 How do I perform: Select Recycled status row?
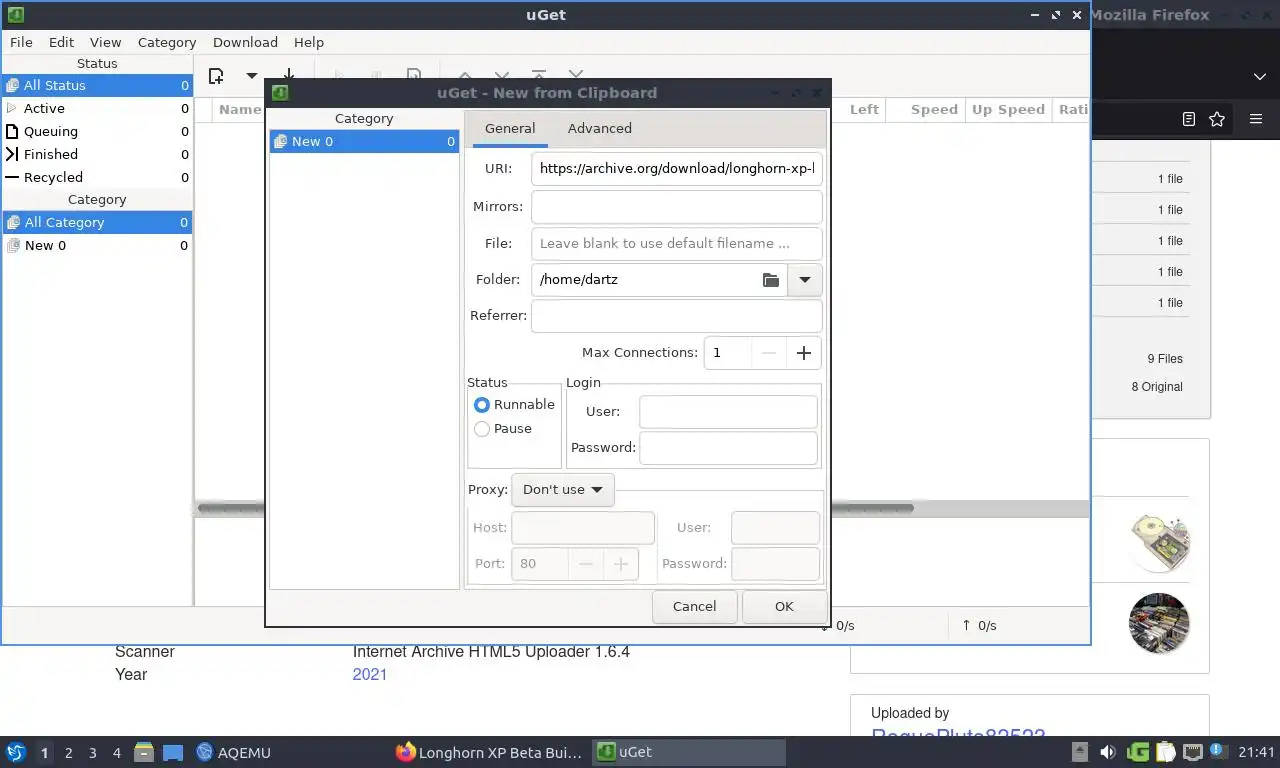coord(97,177)
